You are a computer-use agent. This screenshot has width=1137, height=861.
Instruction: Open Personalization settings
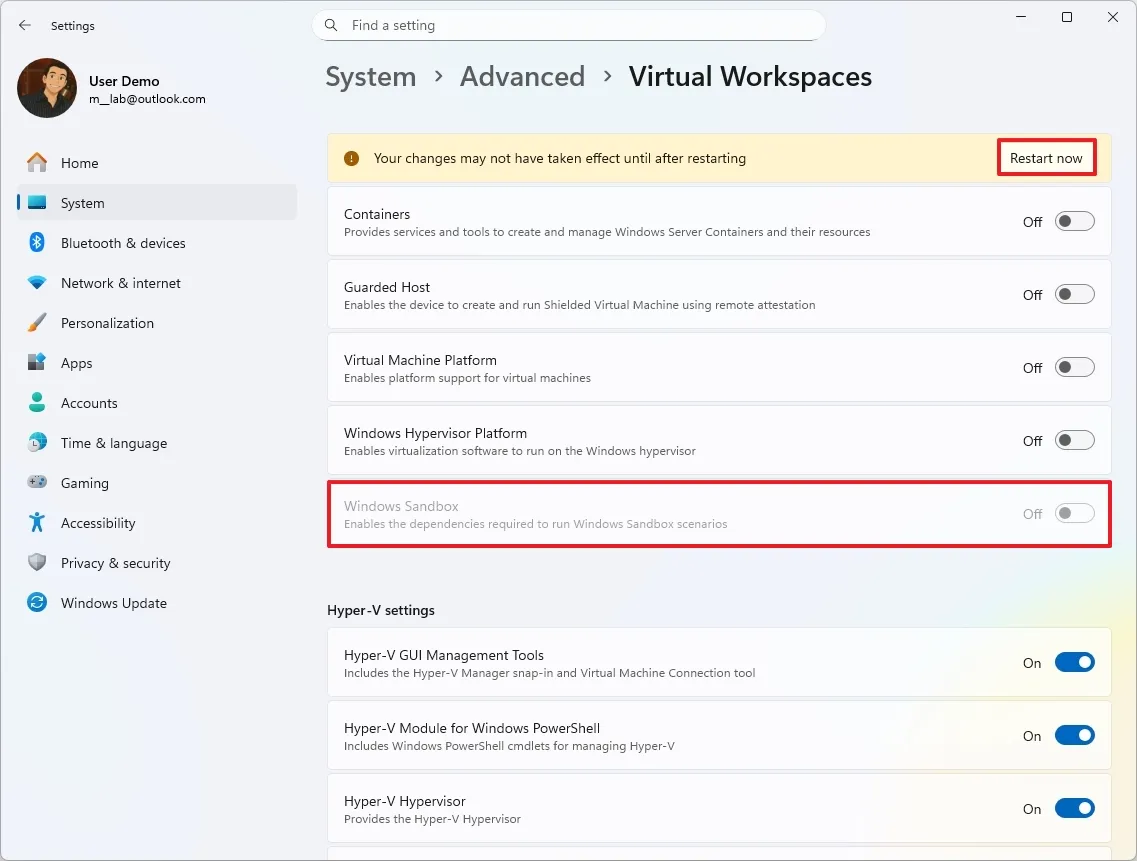108,323
